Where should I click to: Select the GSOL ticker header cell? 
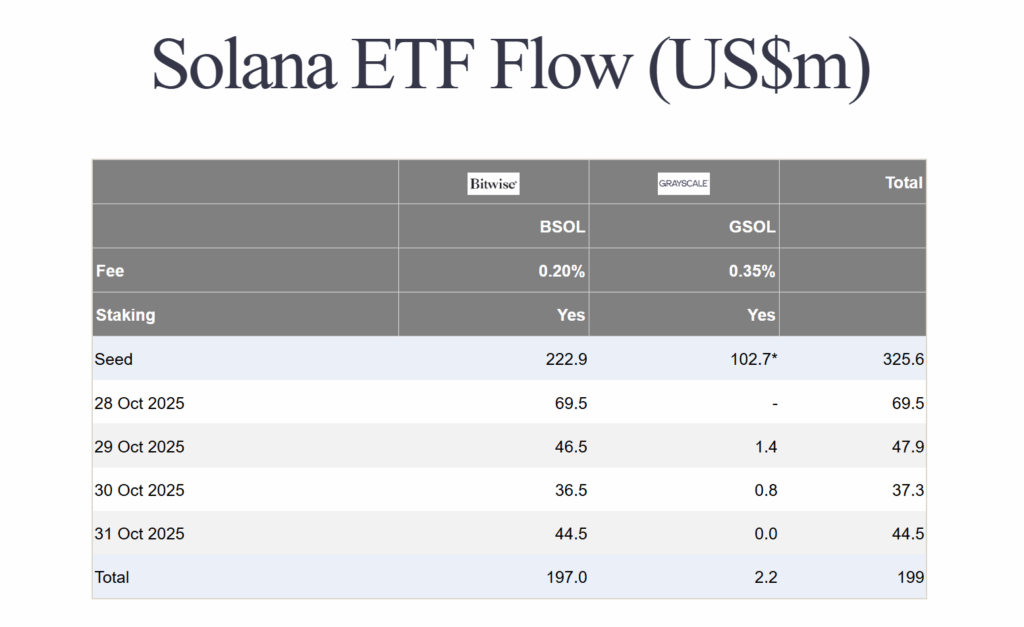[753, 227]
